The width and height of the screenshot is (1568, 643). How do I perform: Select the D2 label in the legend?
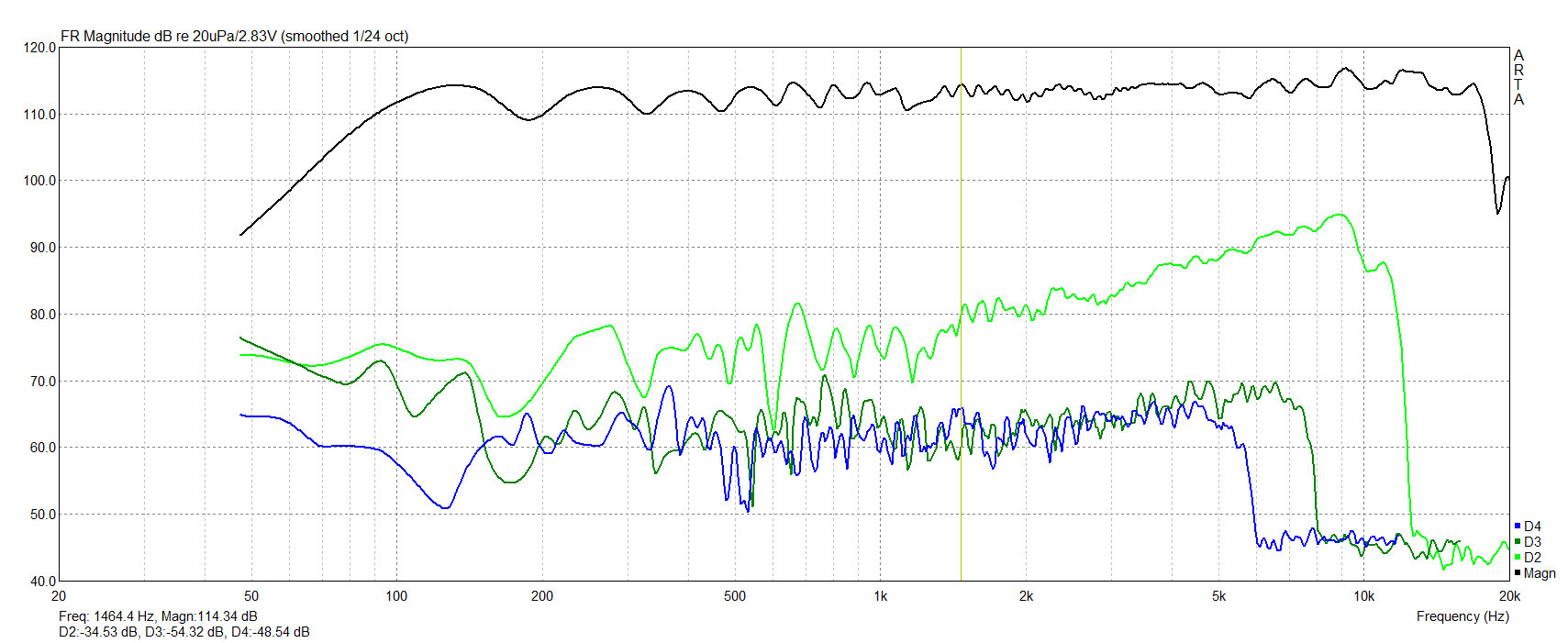click(x=1532, y=558)
